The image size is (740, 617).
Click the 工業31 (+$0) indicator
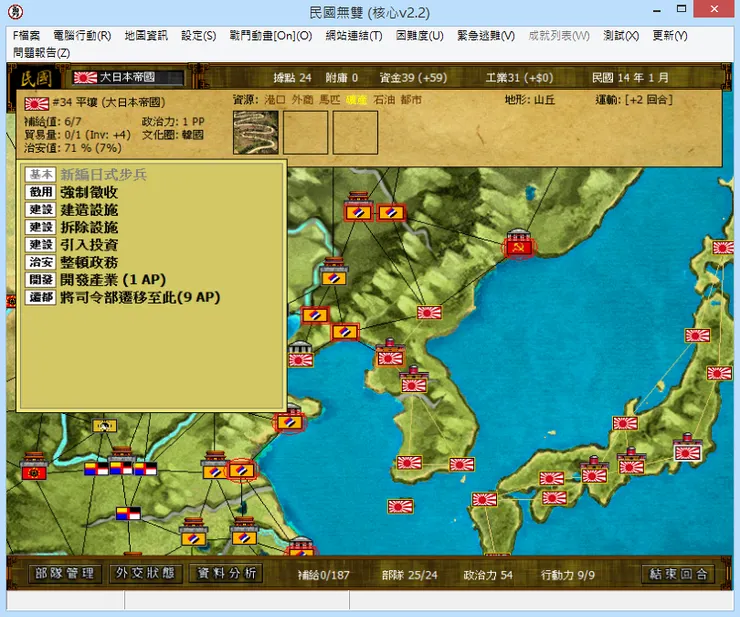[519, 77]
